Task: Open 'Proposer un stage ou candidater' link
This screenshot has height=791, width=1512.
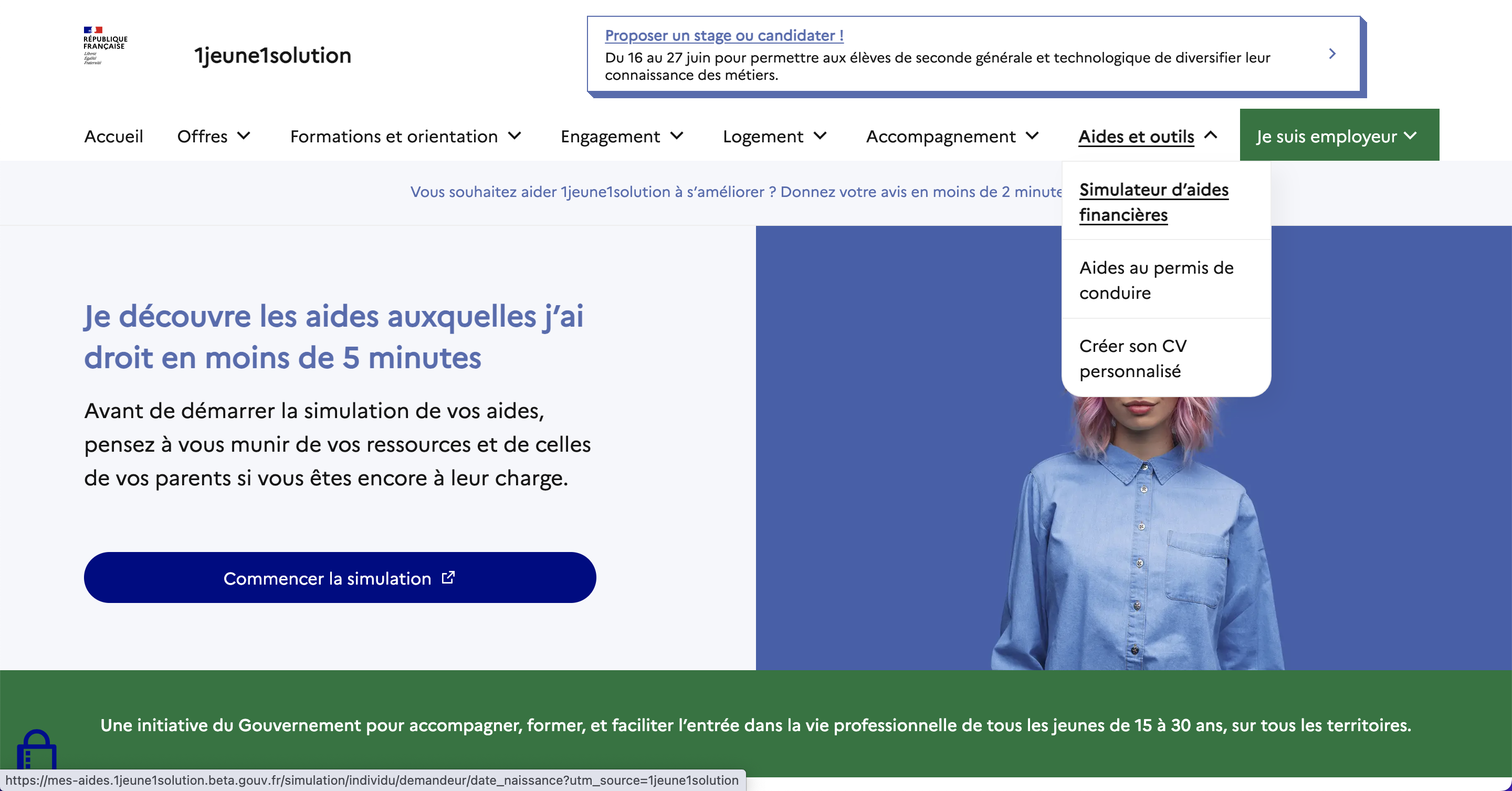Action: click(x=724, y=35)
